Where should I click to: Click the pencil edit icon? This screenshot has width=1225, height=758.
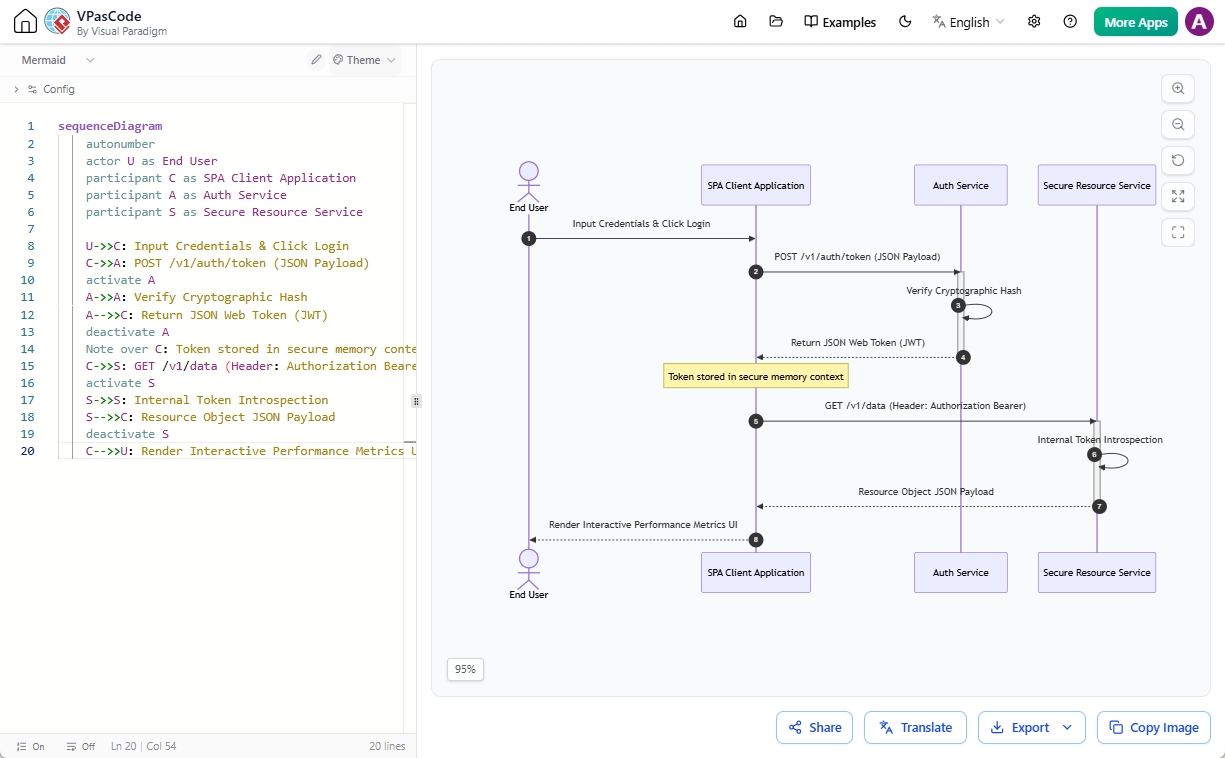[316, 60]
